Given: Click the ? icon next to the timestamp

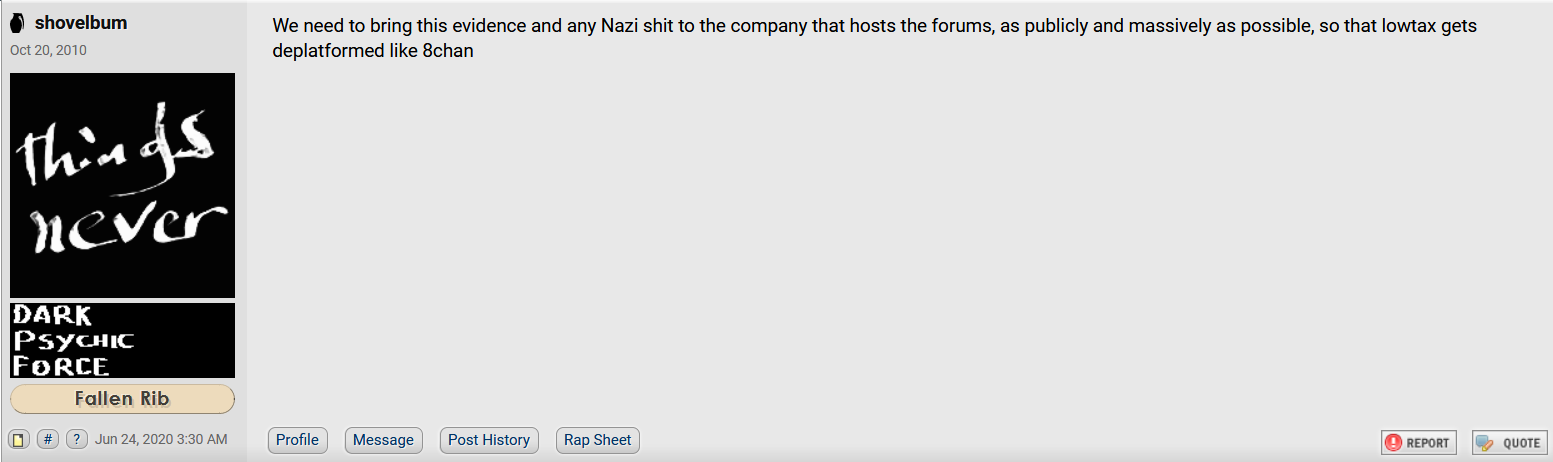Looking at the screenshot, I should pos(77,440).
